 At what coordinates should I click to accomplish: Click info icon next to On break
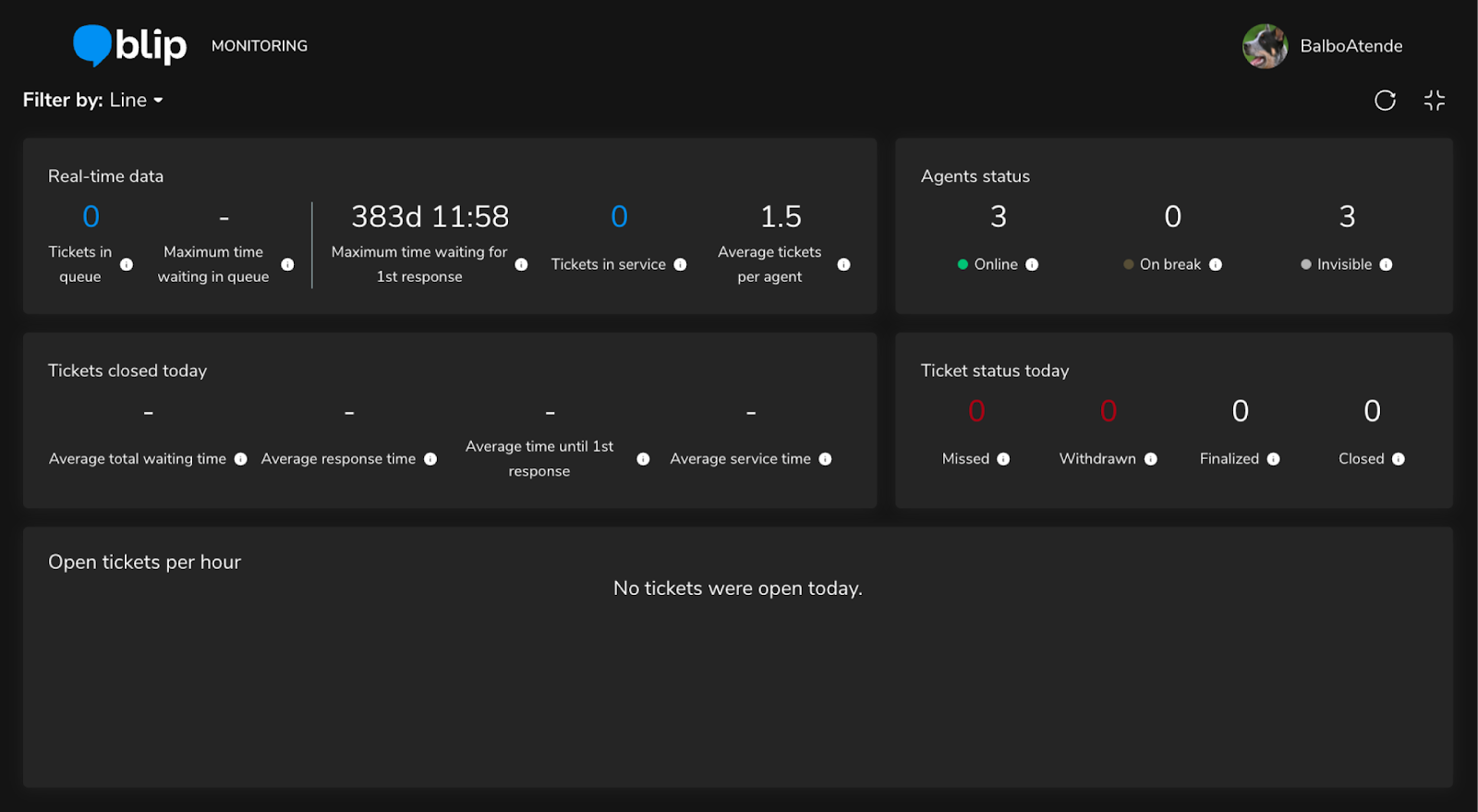click(1216, 264)
